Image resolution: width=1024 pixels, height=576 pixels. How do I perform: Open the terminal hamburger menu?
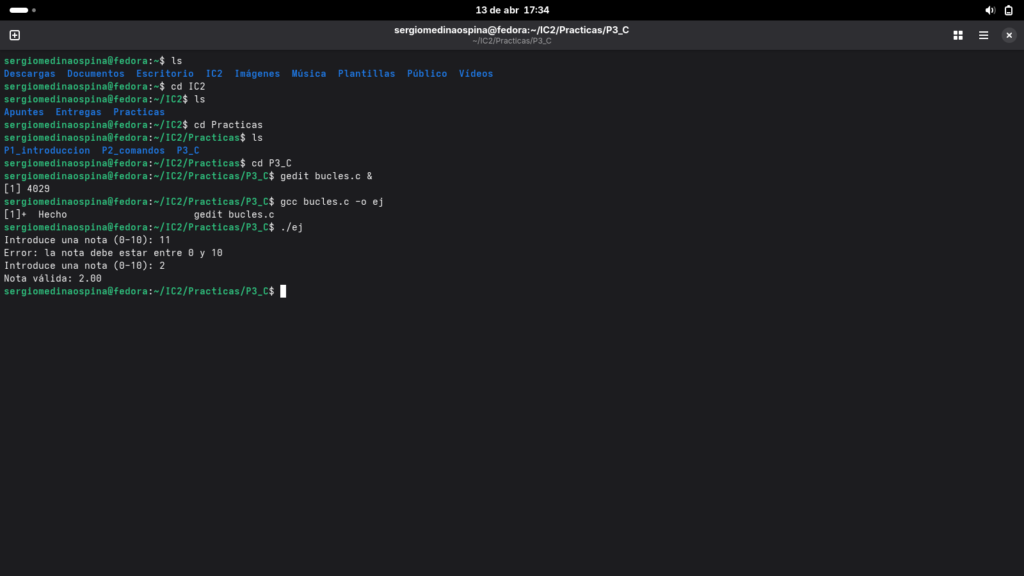(x=983, y=35)
